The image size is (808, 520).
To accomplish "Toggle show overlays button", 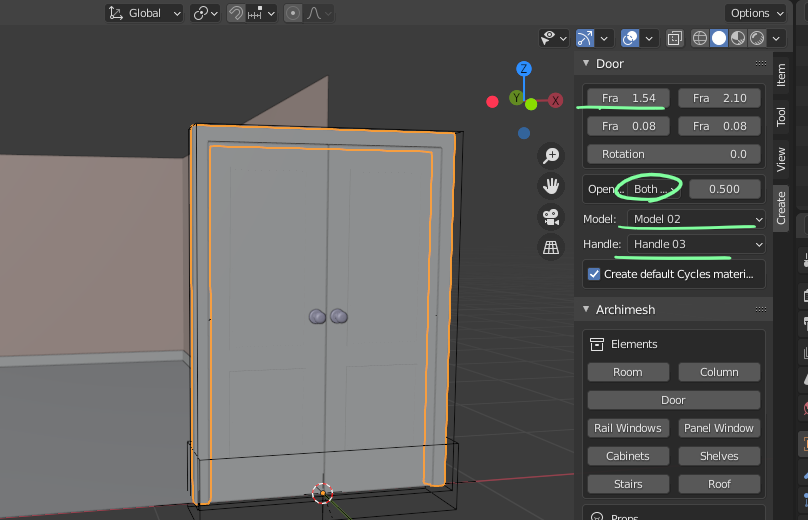I will (x=630, y=38).
